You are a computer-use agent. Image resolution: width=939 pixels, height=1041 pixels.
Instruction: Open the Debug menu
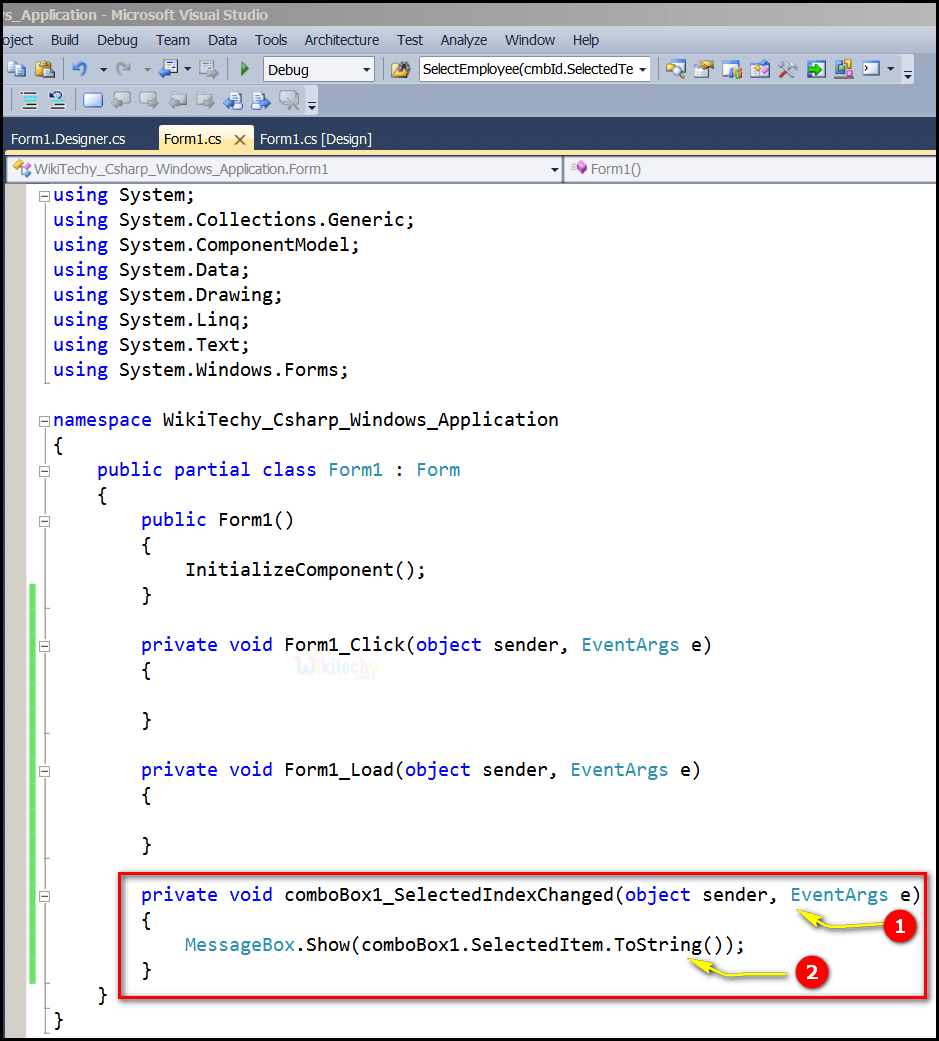coord(117,40)
